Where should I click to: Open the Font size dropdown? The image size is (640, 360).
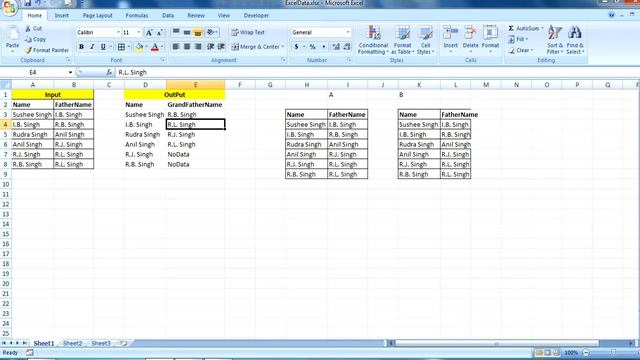139,32
